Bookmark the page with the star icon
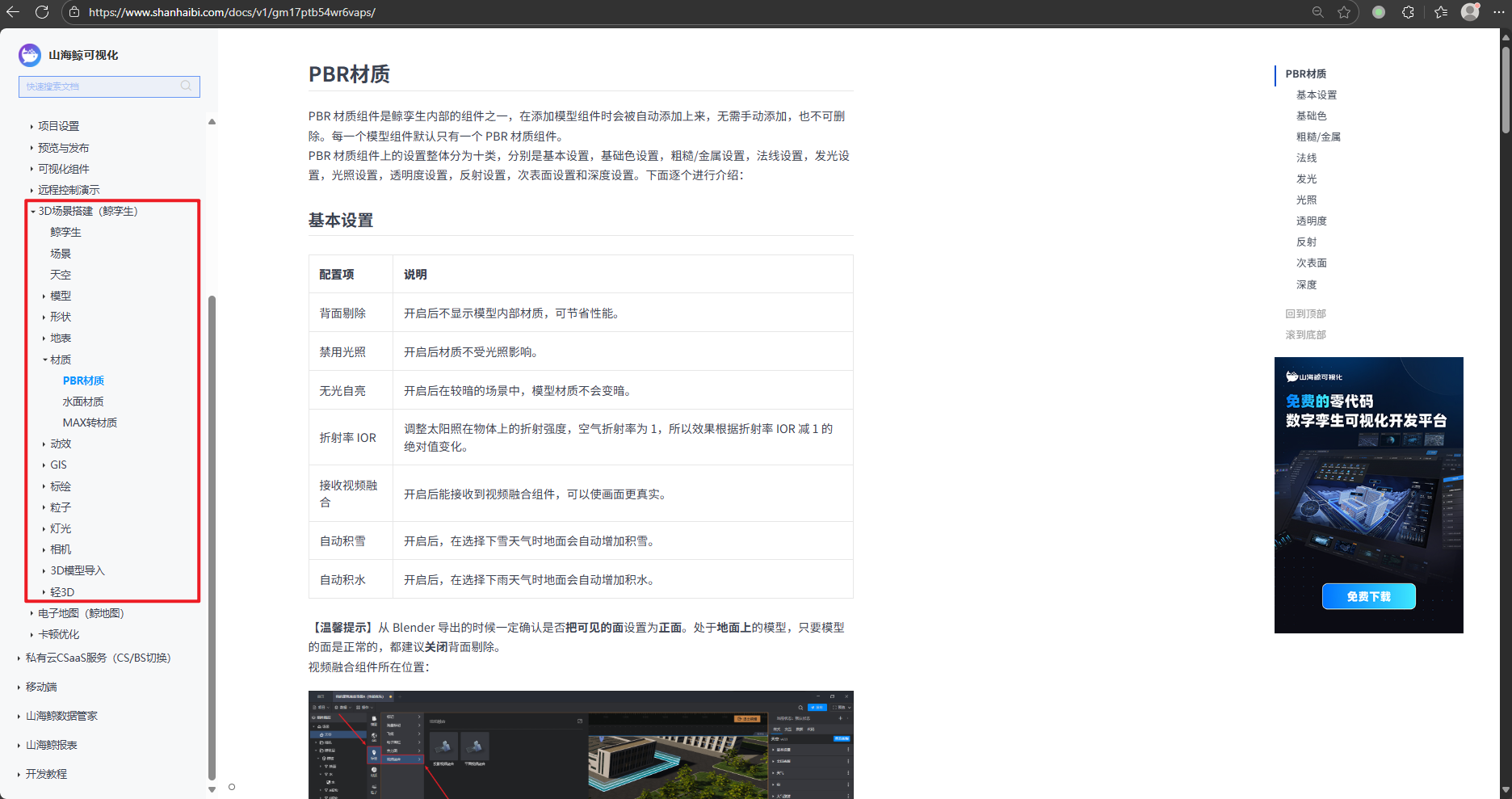Image resolution: width=1512 pixels, height=799 pixels. pyautogui.click(x=1344, y=12)
